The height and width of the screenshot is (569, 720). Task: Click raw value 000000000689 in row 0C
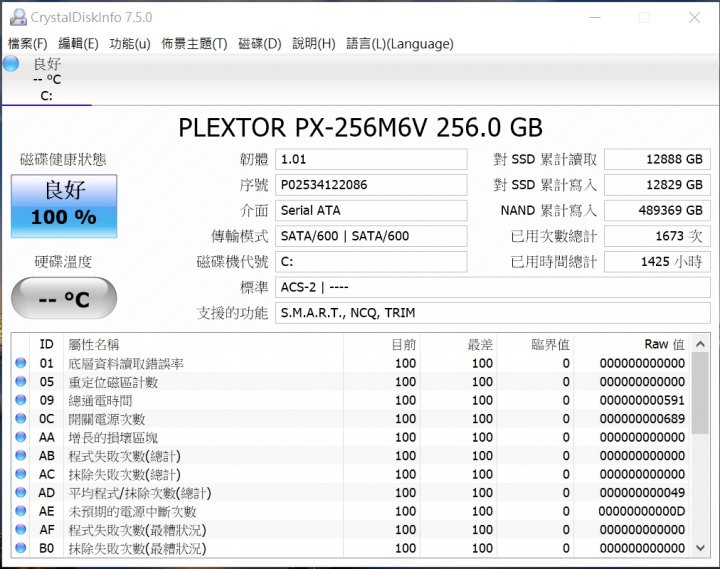[x=642, y=418]
